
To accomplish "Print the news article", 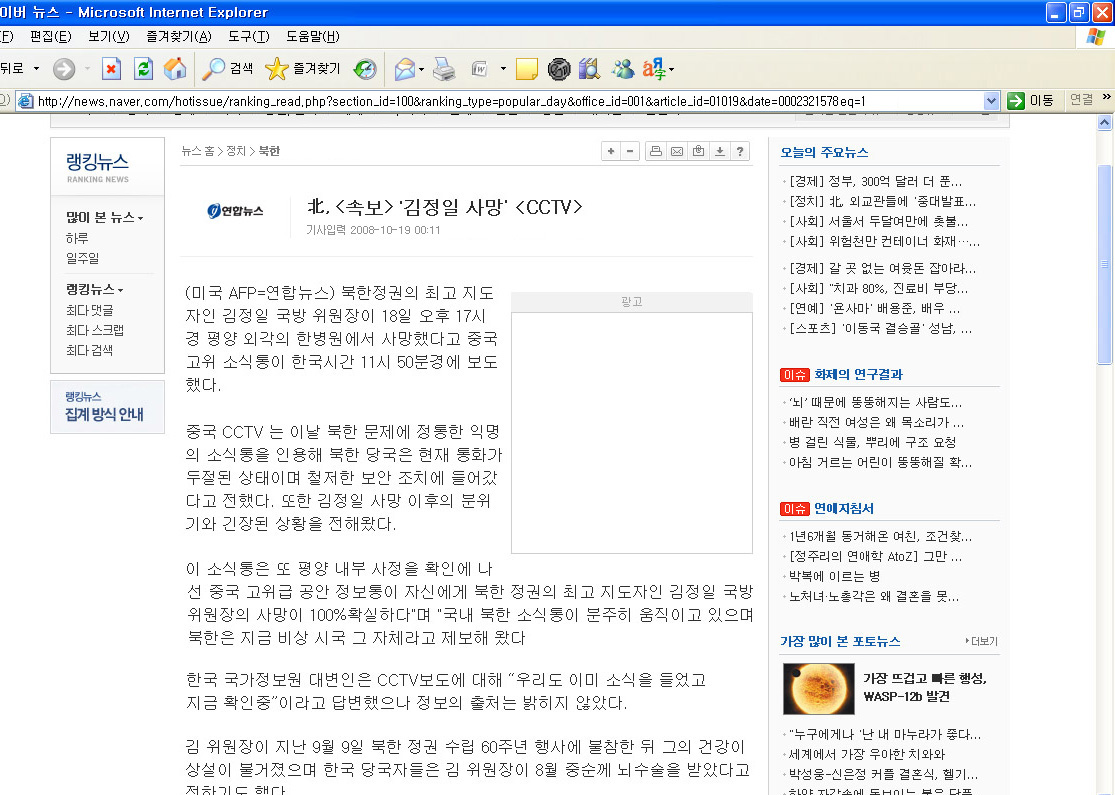I will point(655,150).
